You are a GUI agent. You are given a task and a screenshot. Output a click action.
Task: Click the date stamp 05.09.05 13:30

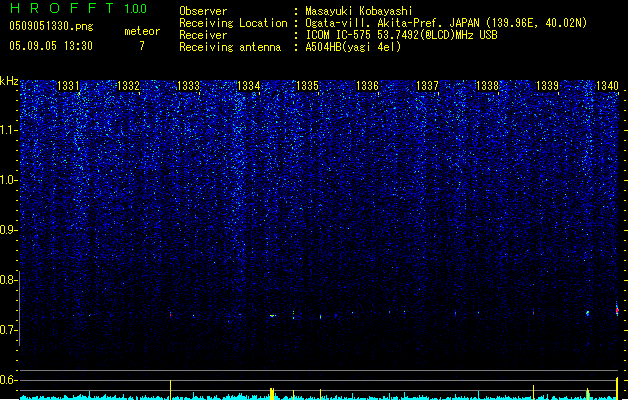click(x=51, y=46)
